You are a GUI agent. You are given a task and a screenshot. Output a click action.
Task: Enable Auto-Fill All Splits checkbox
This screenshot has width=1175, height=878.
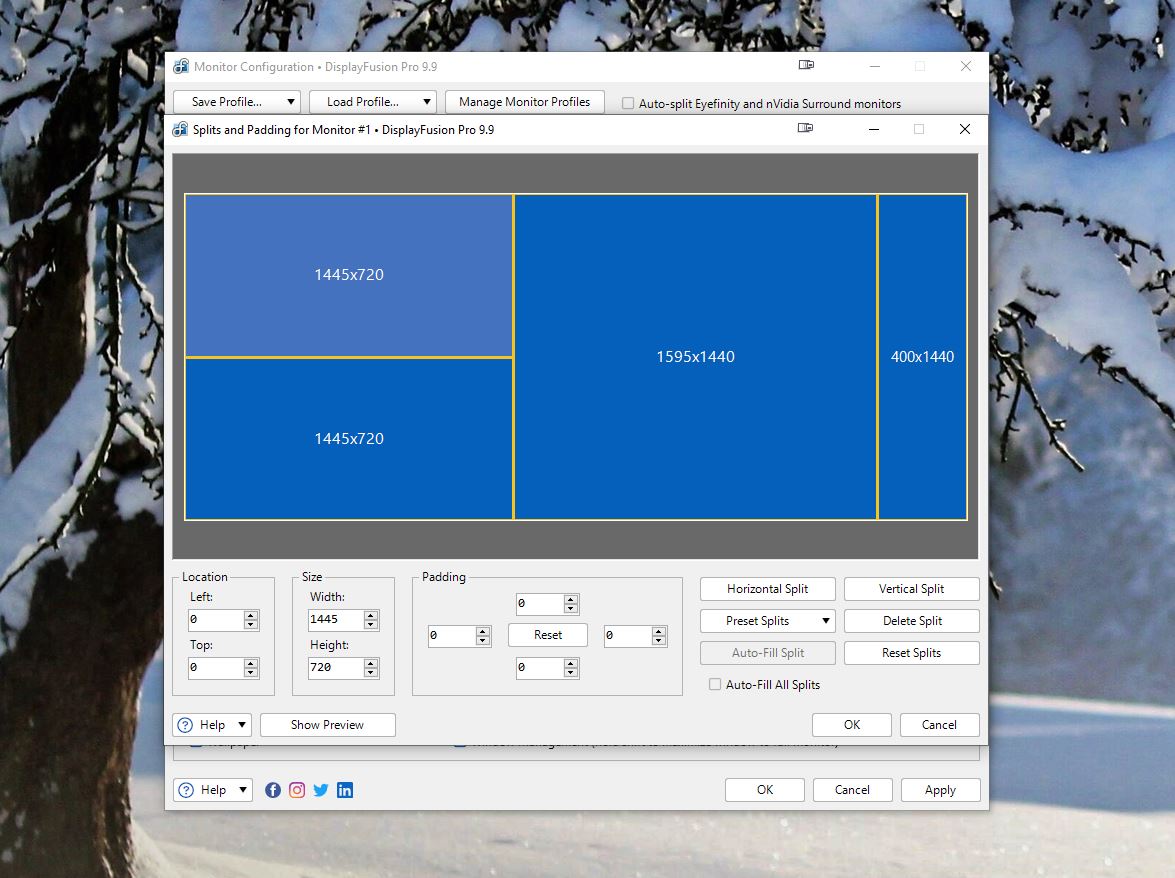click(715, 684)
